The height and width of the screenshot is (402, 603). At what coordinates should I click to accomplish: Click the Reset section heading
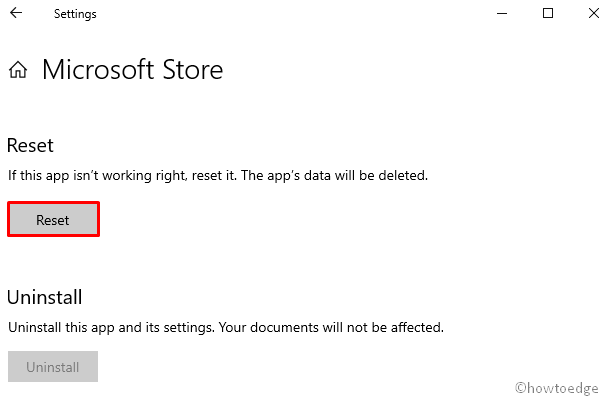pos(30,146)
